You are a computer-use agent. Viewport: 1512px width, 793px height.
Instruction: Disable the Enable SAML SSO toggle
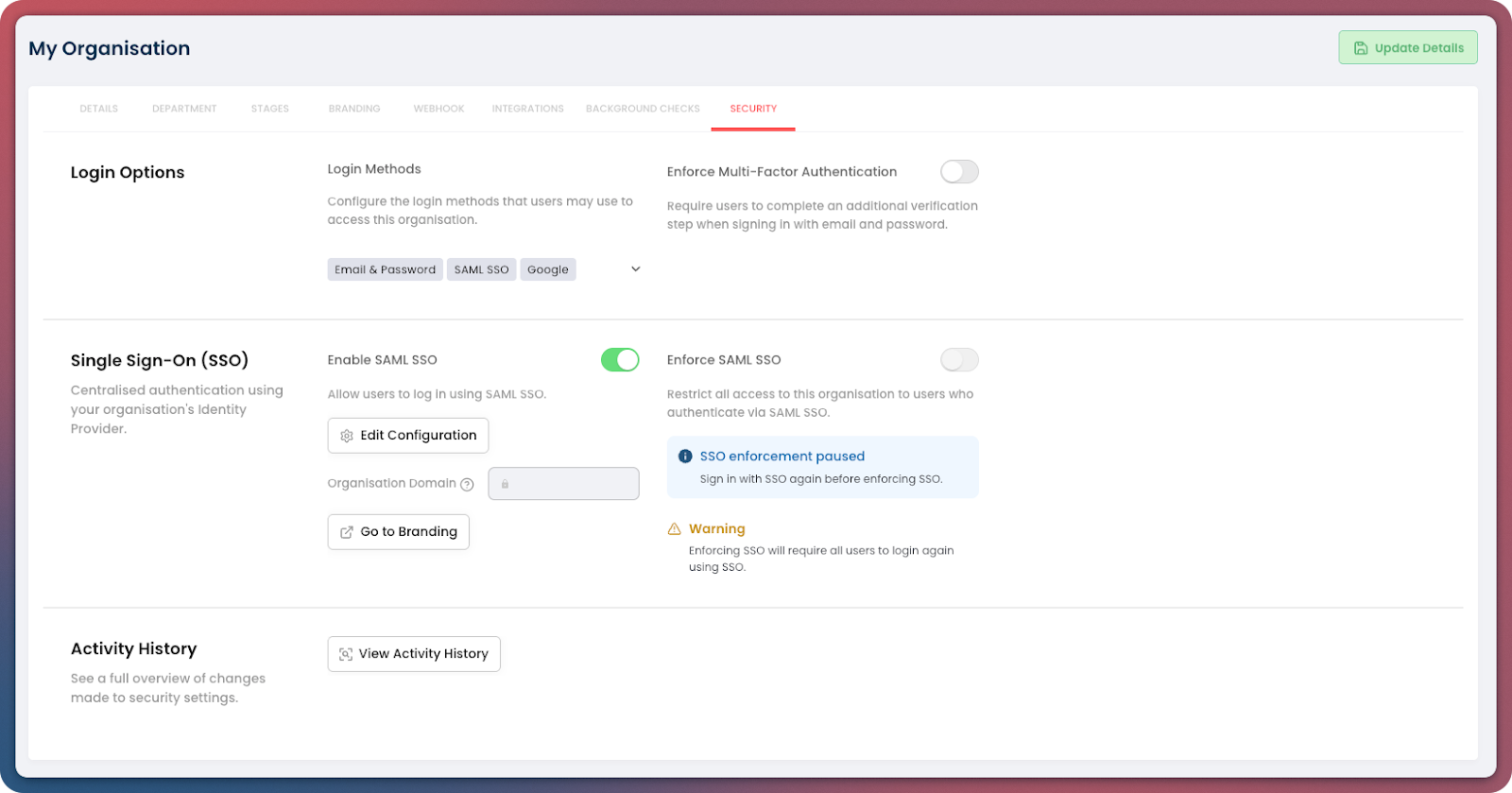pos(620,360)
